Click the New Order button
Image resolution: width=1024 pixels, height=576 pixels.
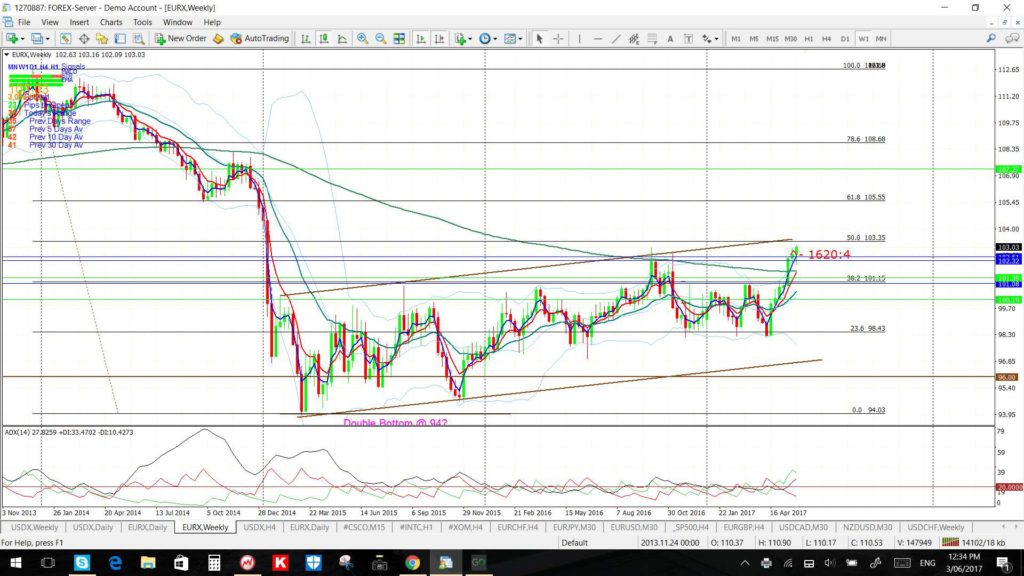[x=180, y=39]
